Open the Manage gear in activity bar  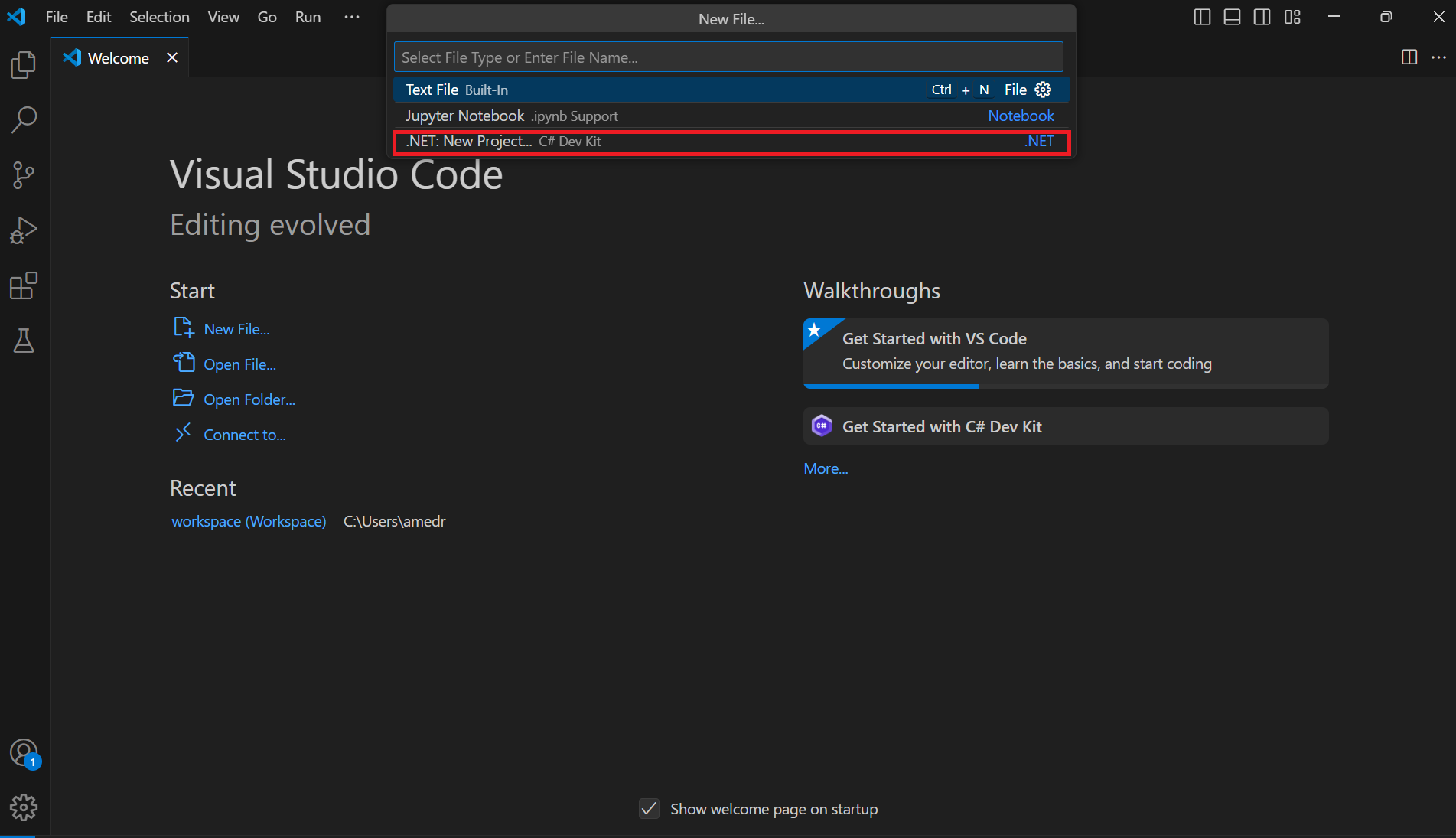pos(24,807)
